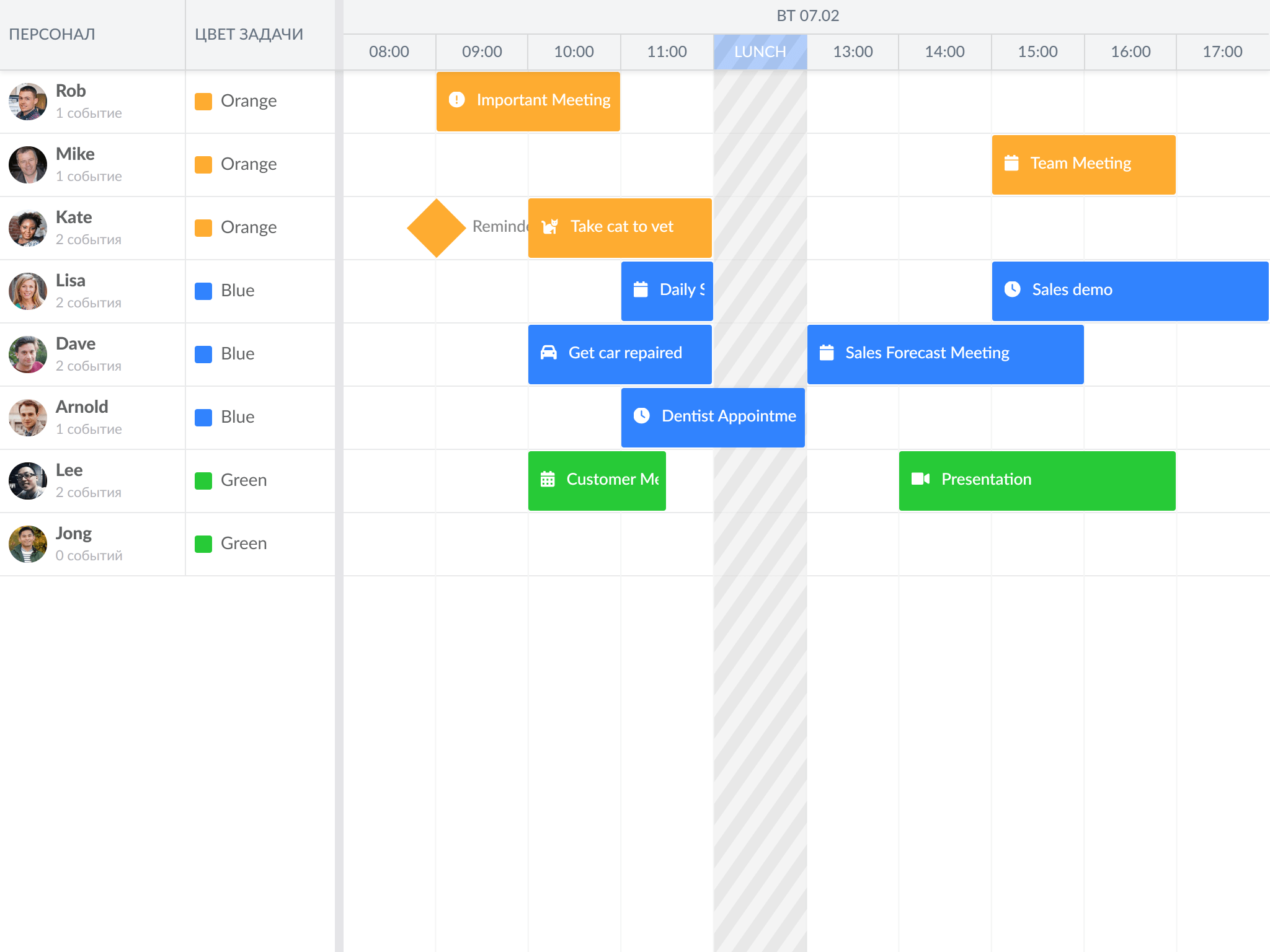The width and height of the screenshot is (1270, 952).
Task: Select the LUNCH time range header
Action: tap(760, 51)
